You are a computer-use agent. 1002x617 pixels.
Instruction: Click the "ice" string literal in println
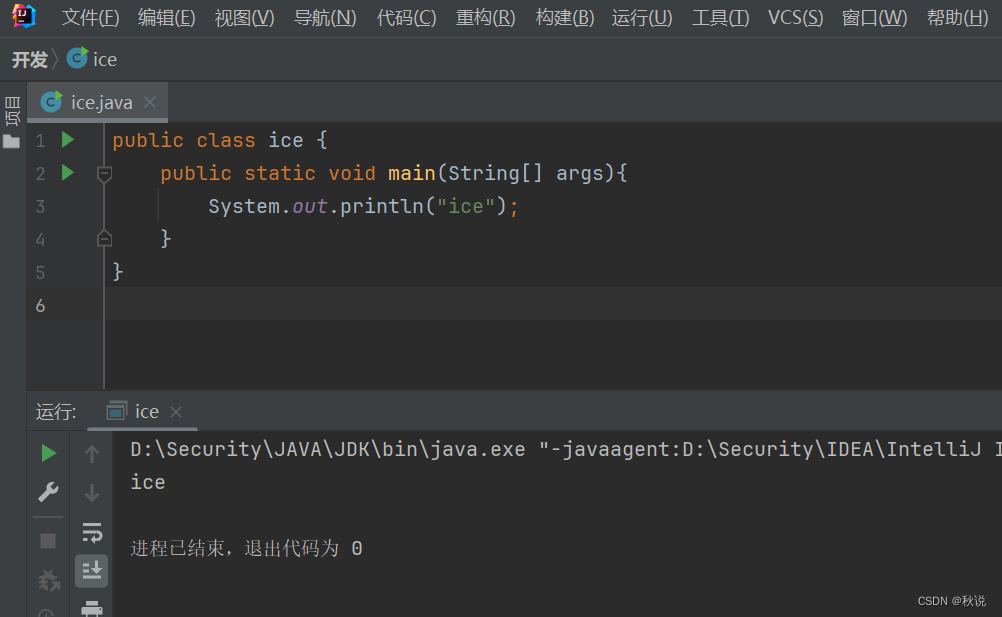click(466, 206)
